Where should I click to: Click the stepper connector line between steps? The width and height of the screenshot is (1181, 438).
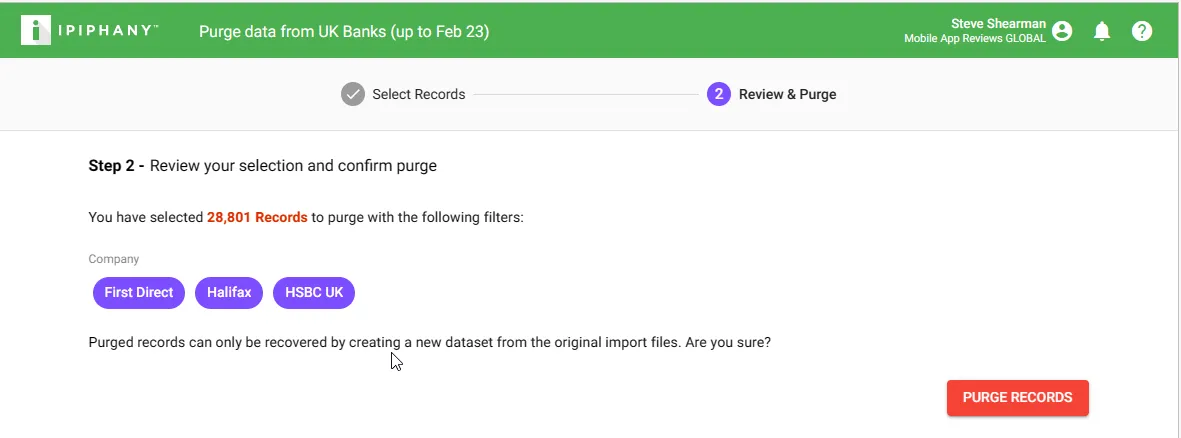point(586,95)
